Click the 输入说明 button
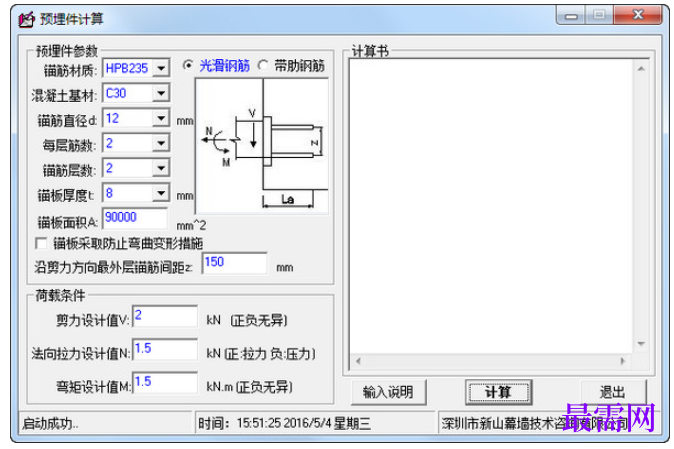The height and width of the screenshot is (449, 674). pos(389,392)
